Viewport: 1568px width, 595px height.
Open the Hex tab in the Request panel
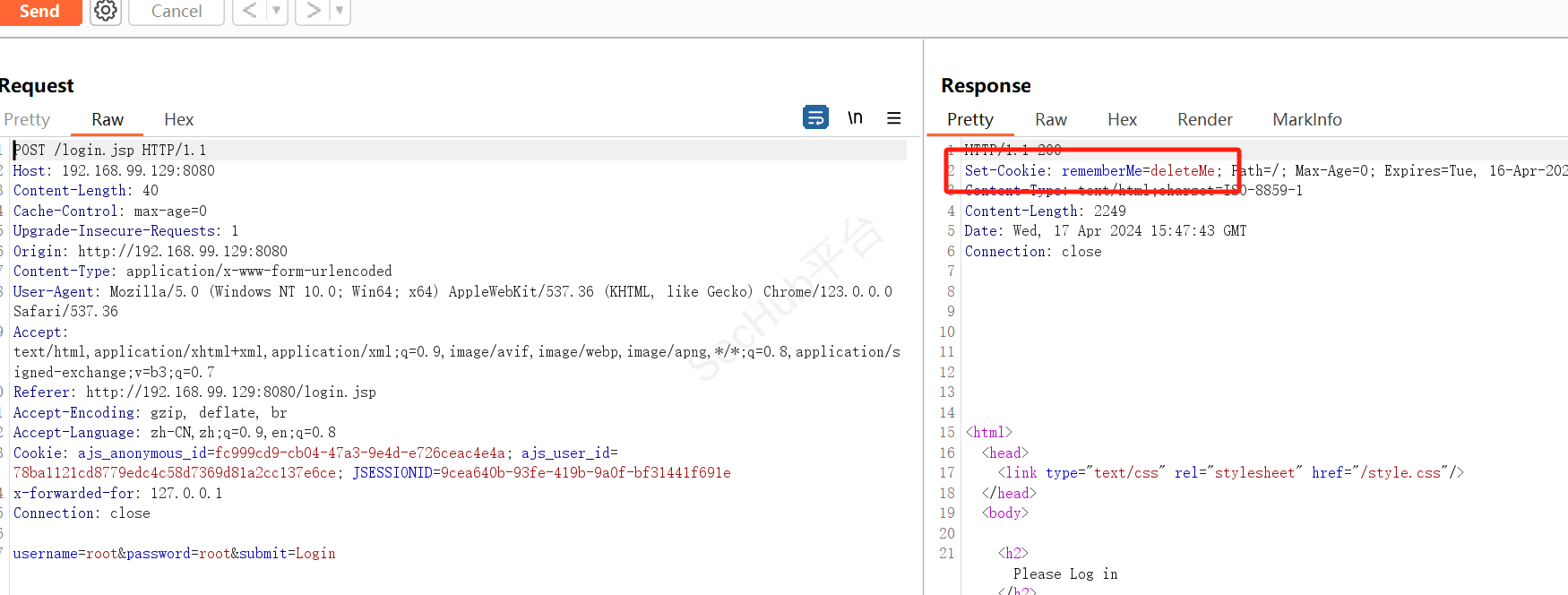[x=178, y=119]
